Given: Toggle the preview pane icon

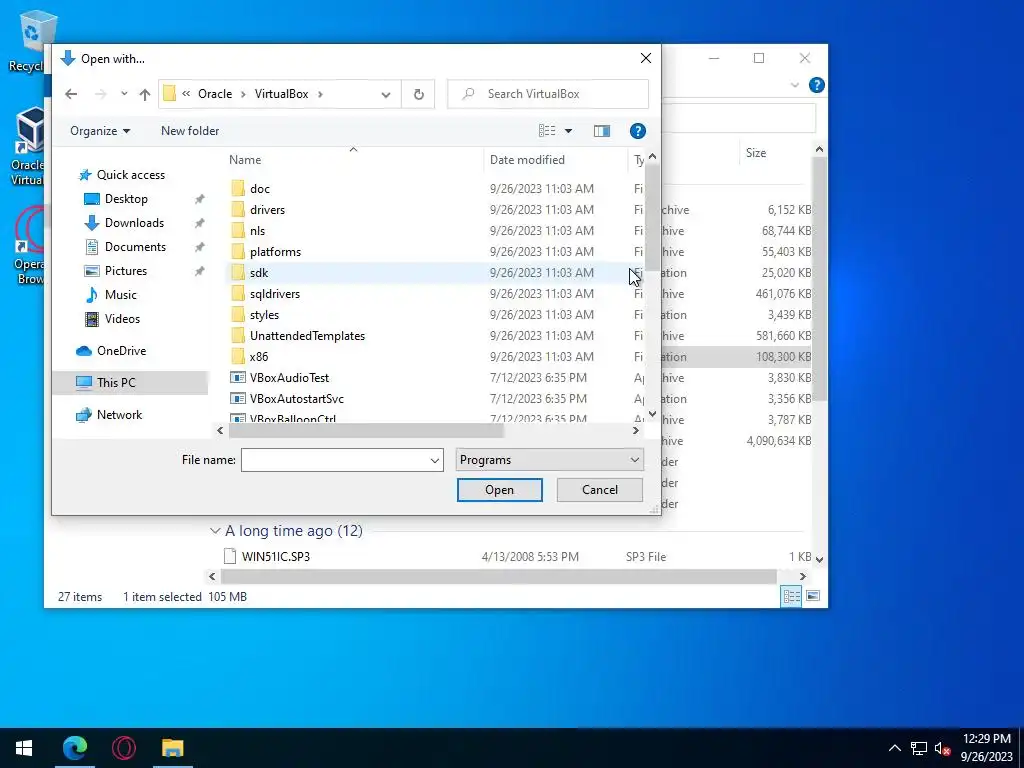Looking at the screenshot, I should coord(601,131).
